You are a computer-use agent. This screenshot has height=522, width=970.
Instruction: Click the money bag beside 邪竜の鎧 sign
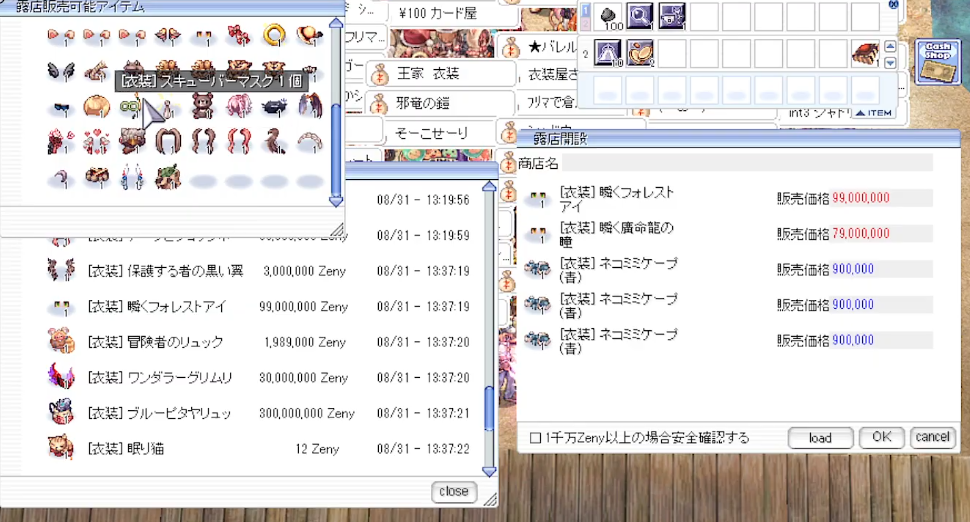pos(379,104)
